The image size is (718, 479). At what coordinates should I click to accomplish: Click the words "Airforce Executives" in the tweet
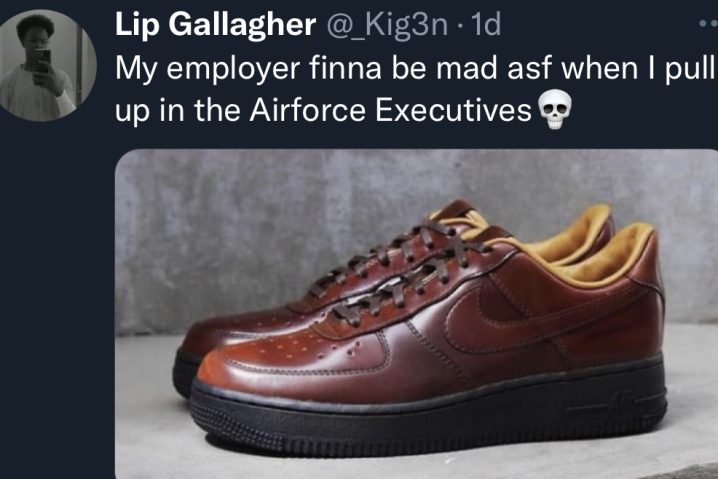(x=391, y=110)
